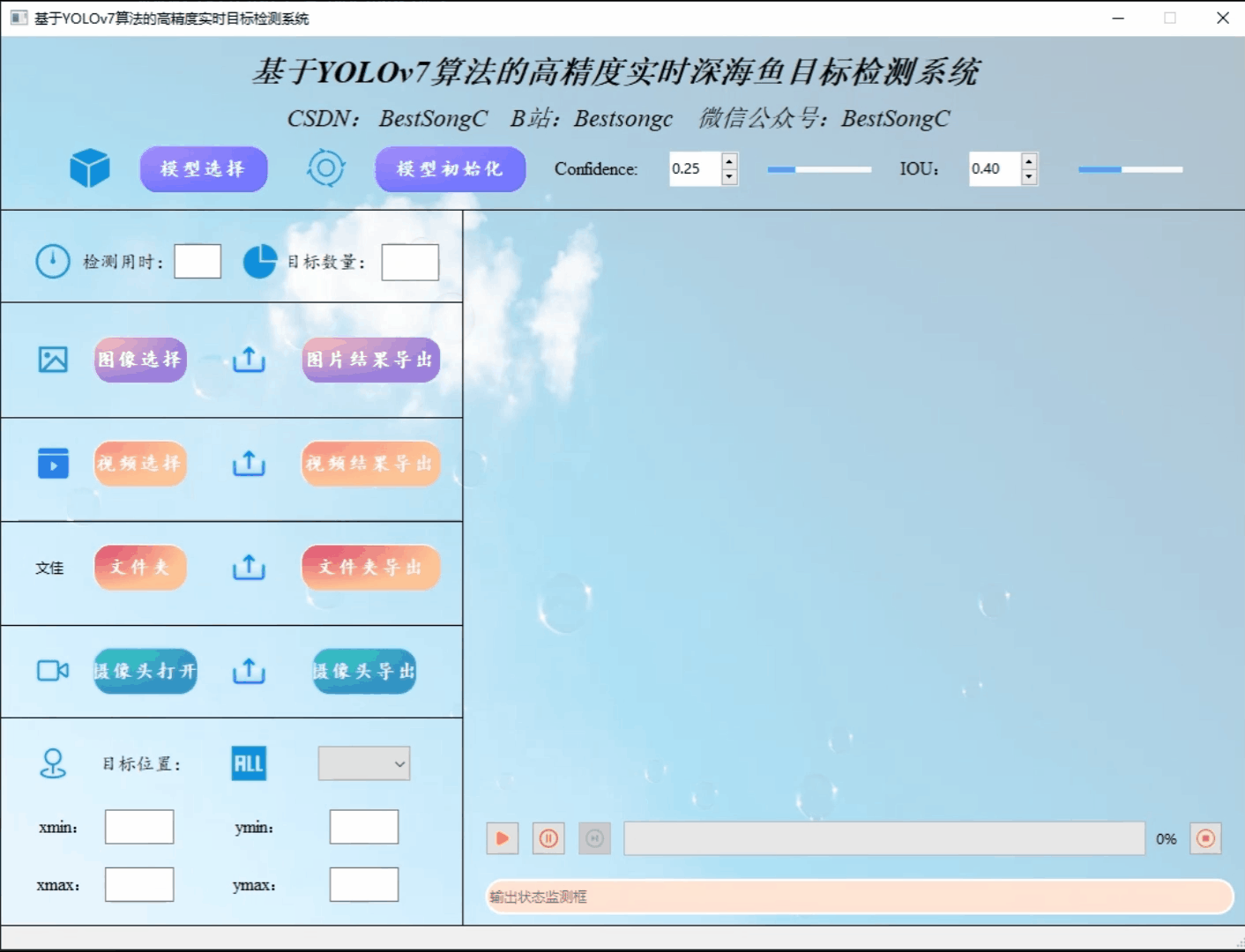The image size is (1245, 952).
Task: Start playback with the play button
Action: pyautogui.click(x=503, y=838)
